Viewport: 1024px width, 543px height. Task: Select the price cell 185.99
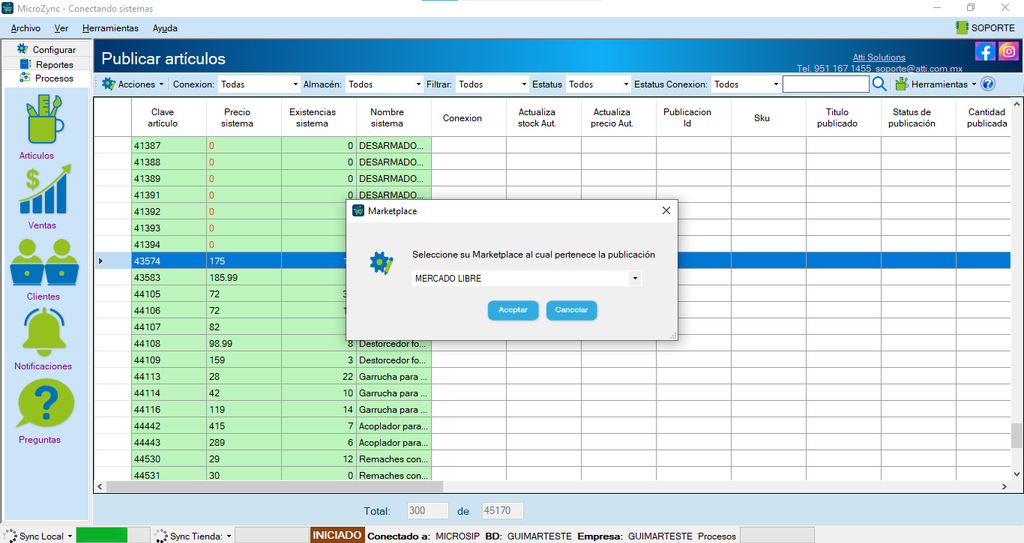point(244,277)
